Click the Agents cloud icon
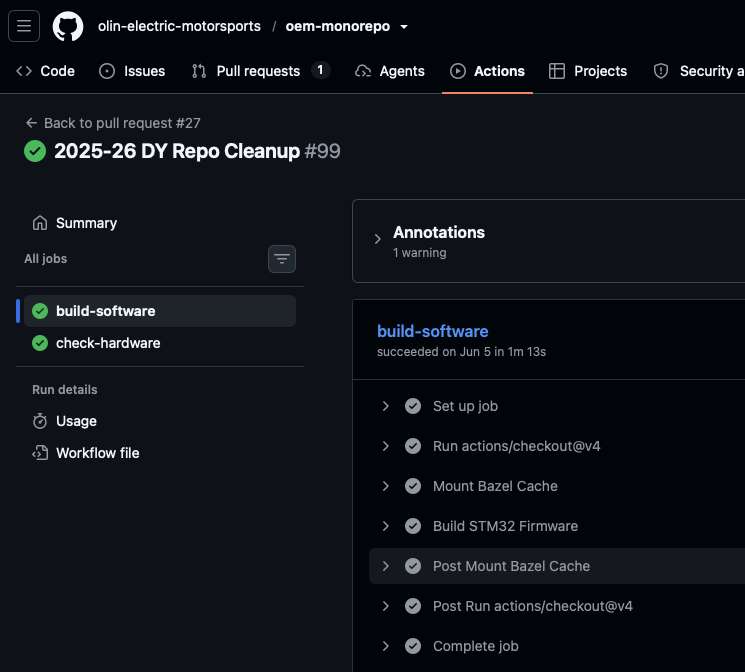Viewport: 745px width, 672px height. click(x=363, y=71)
